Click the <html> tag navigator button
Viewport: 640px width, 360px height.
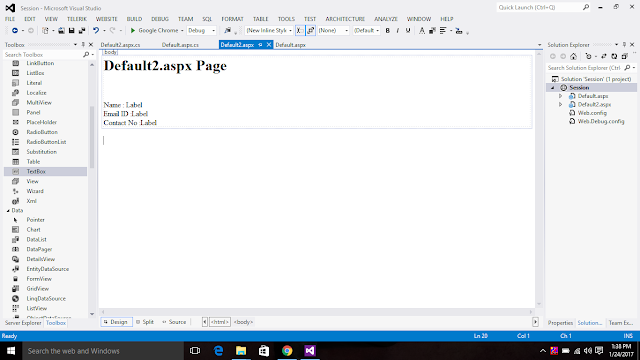point(220,322)
